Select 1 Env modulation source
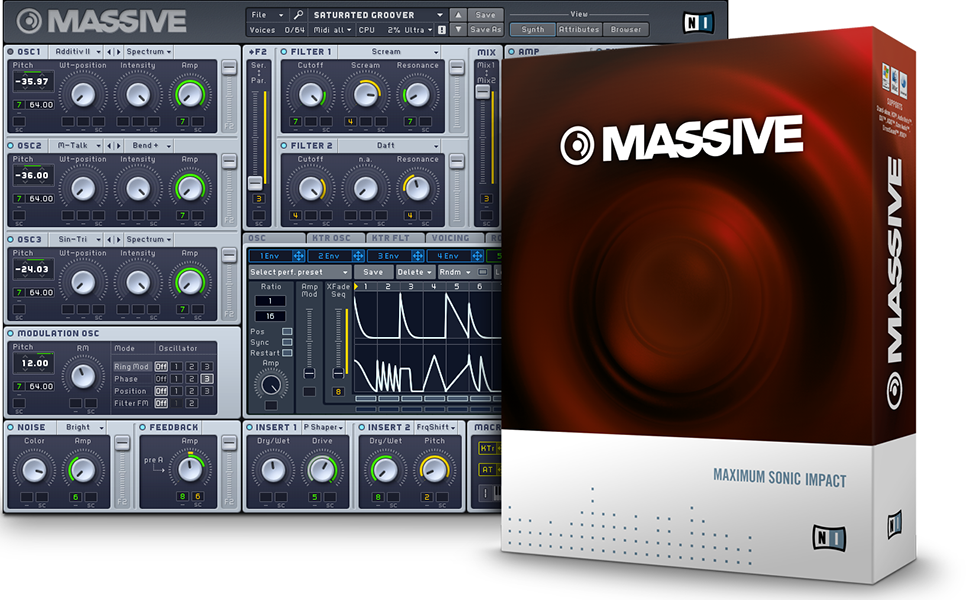This screenshot has height=600, width=967. pos(270,255)
